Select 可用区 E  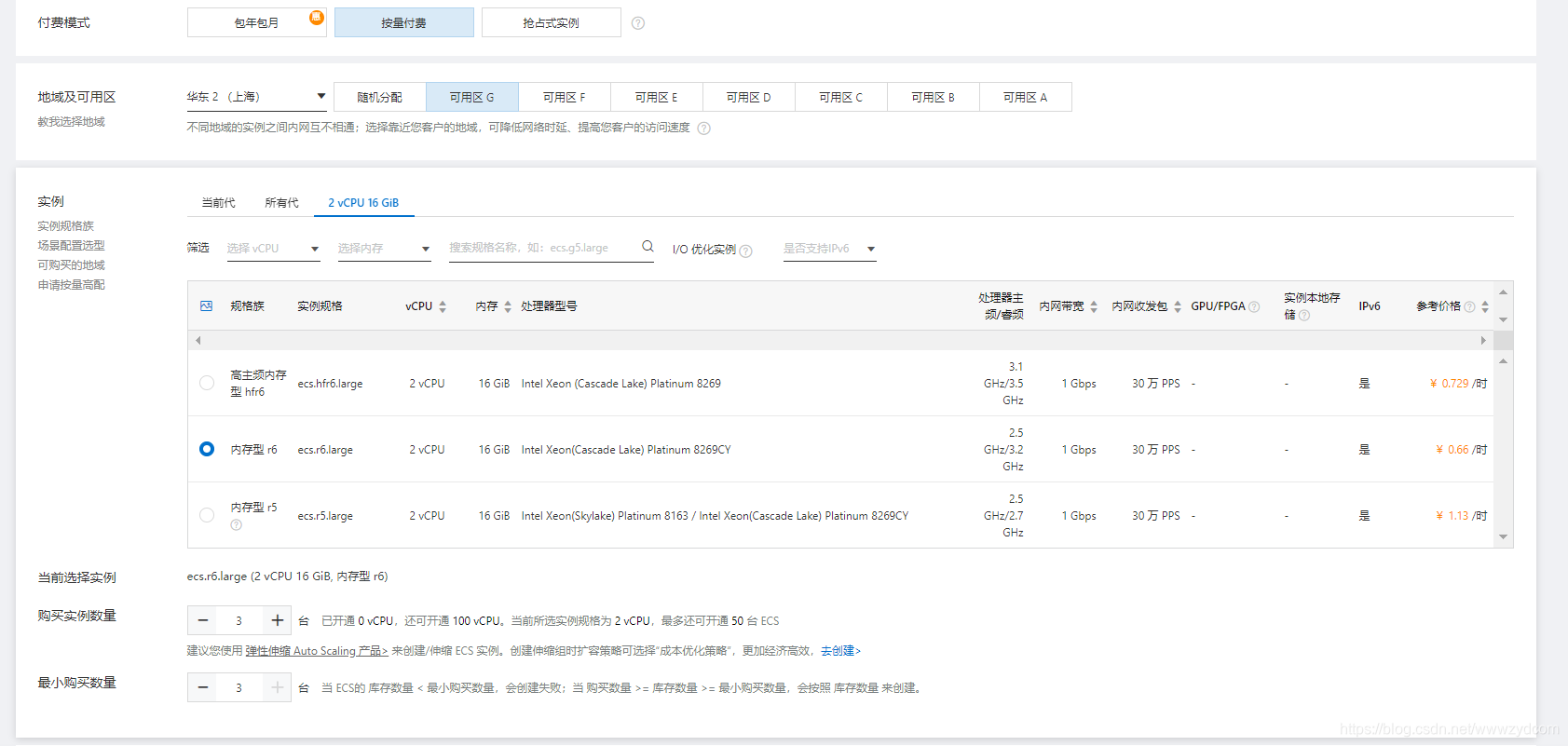point(656,97)
